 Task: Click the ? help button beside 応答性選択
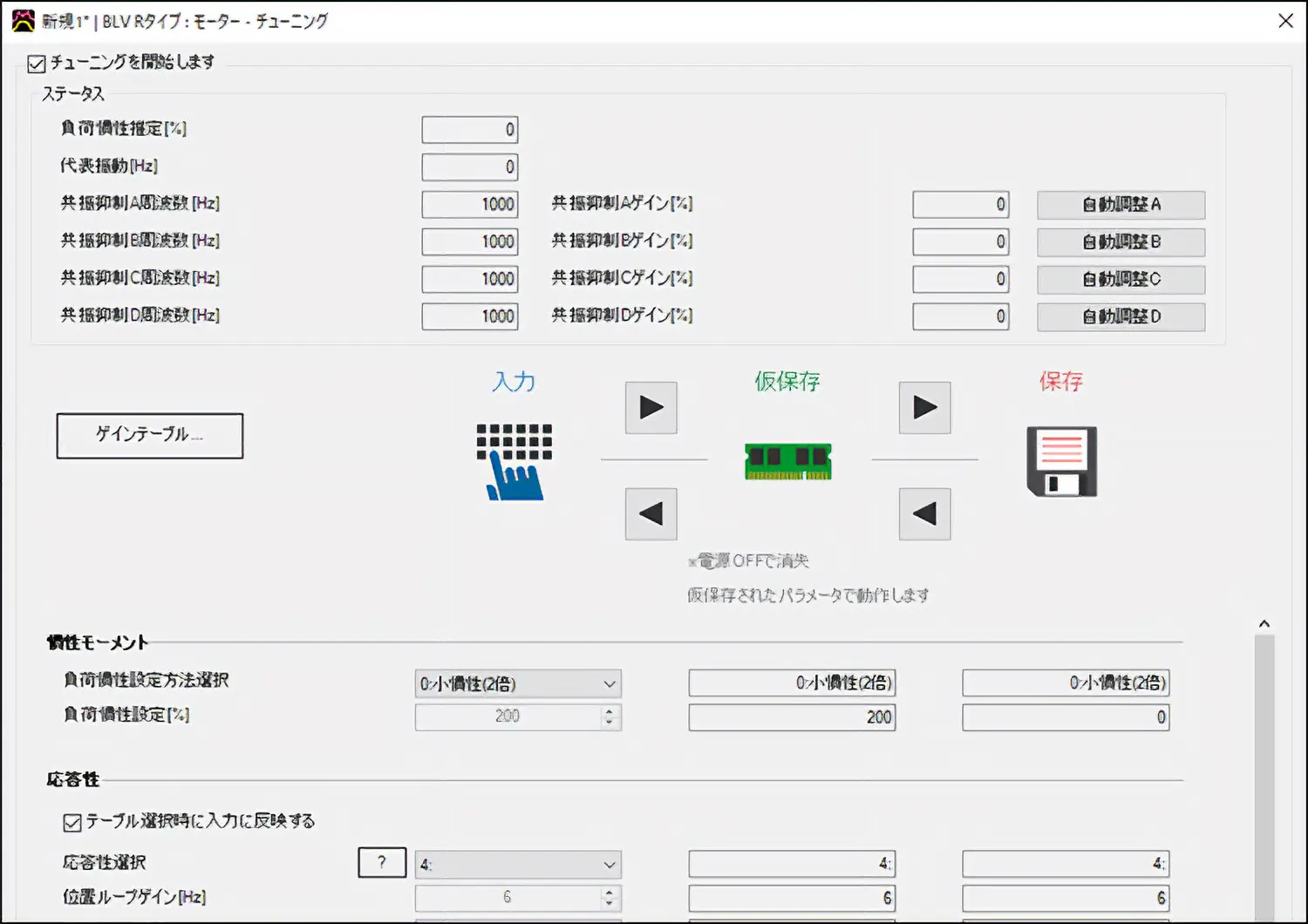(x=381, y=862)
